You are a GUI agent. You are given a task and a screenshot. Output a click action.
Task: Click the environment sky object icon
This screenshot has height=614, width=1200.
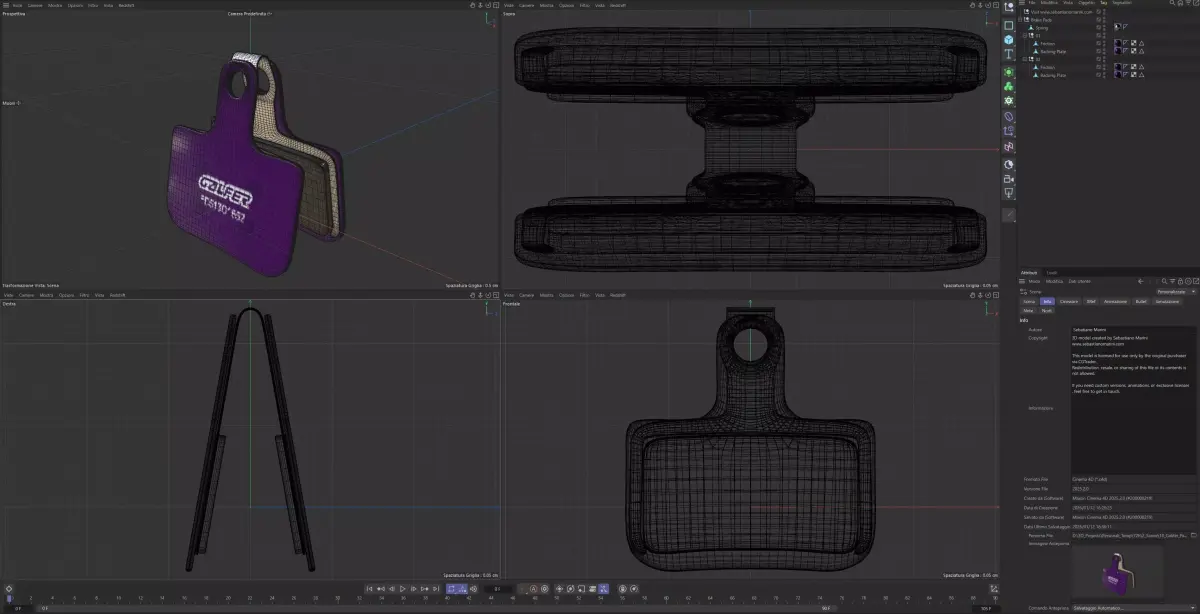pos(1008,164)
